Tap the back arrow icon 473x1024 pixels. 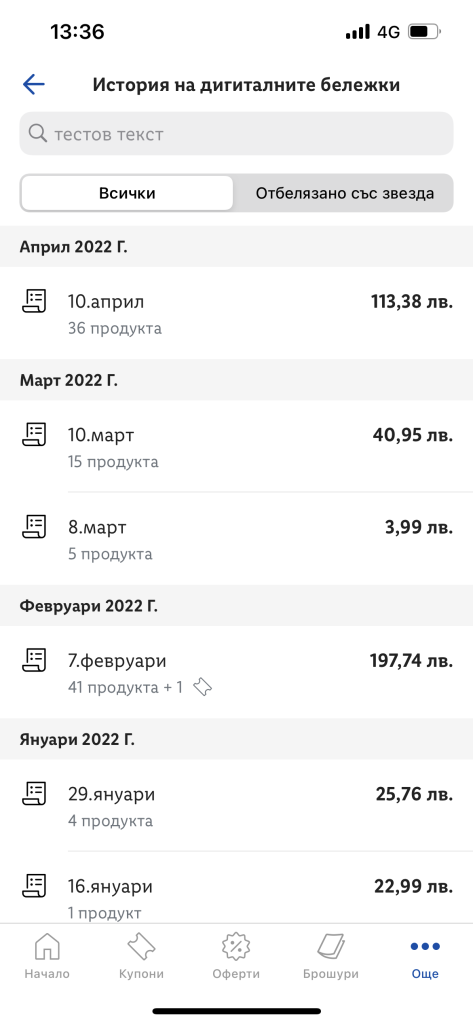coord(33,84)
